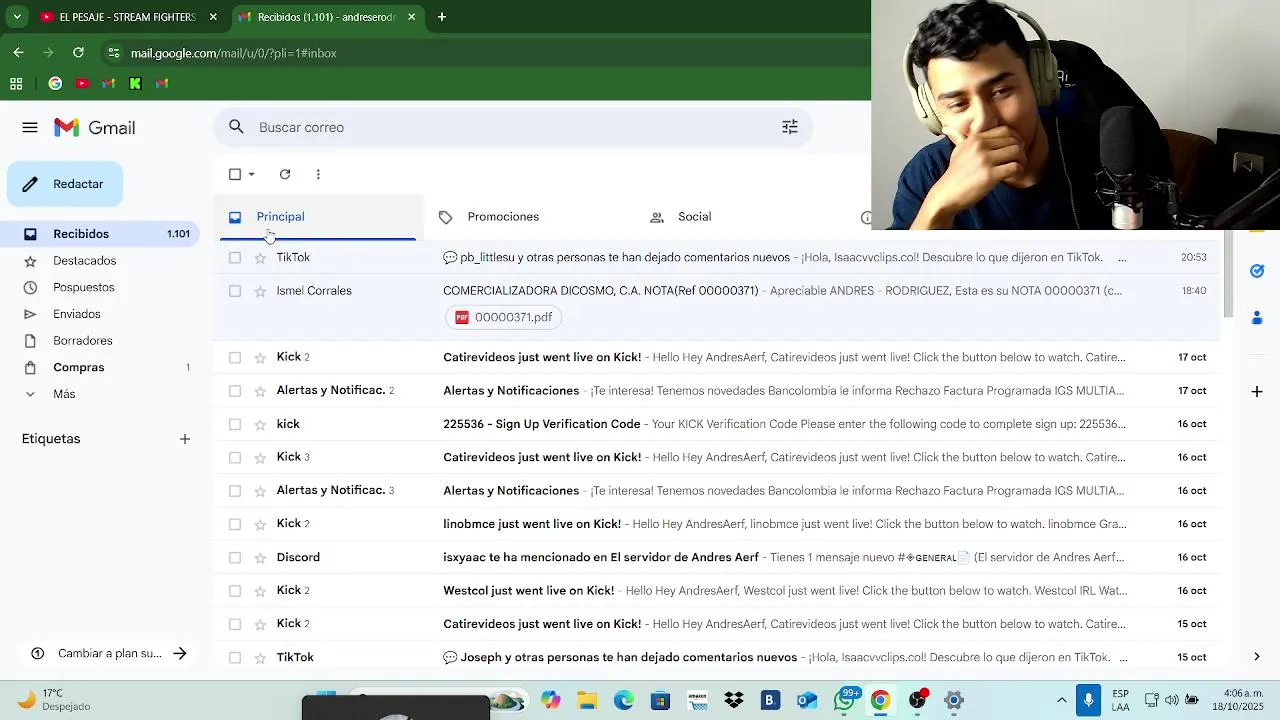The image size is (1280, 720).
Task: Click the microphone icon in system tray
Action: tap(1089, 700)
